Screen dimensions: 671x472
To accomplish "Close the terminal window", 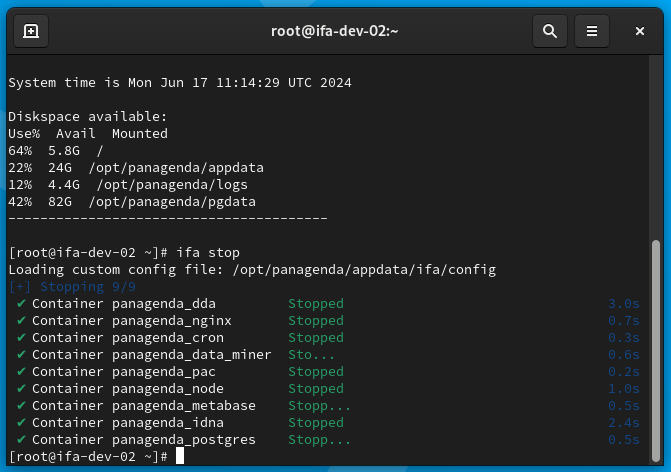I will pos(640,31).
